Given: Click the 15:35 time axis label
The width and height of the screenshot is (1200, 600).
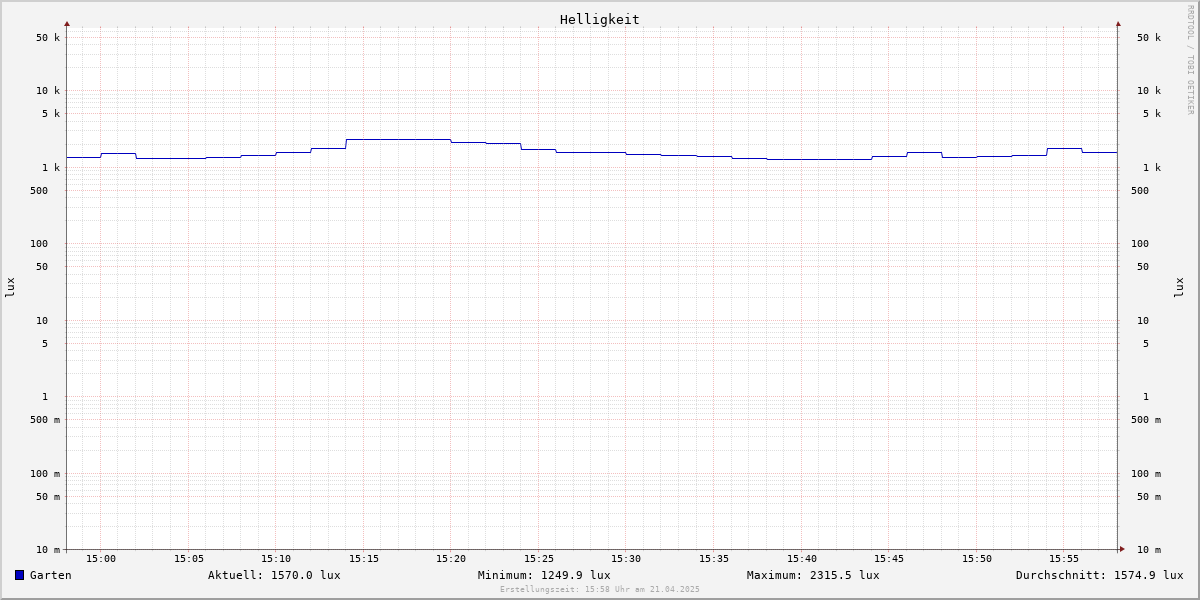Looking at the screenshot, I should tap(714, 559).
